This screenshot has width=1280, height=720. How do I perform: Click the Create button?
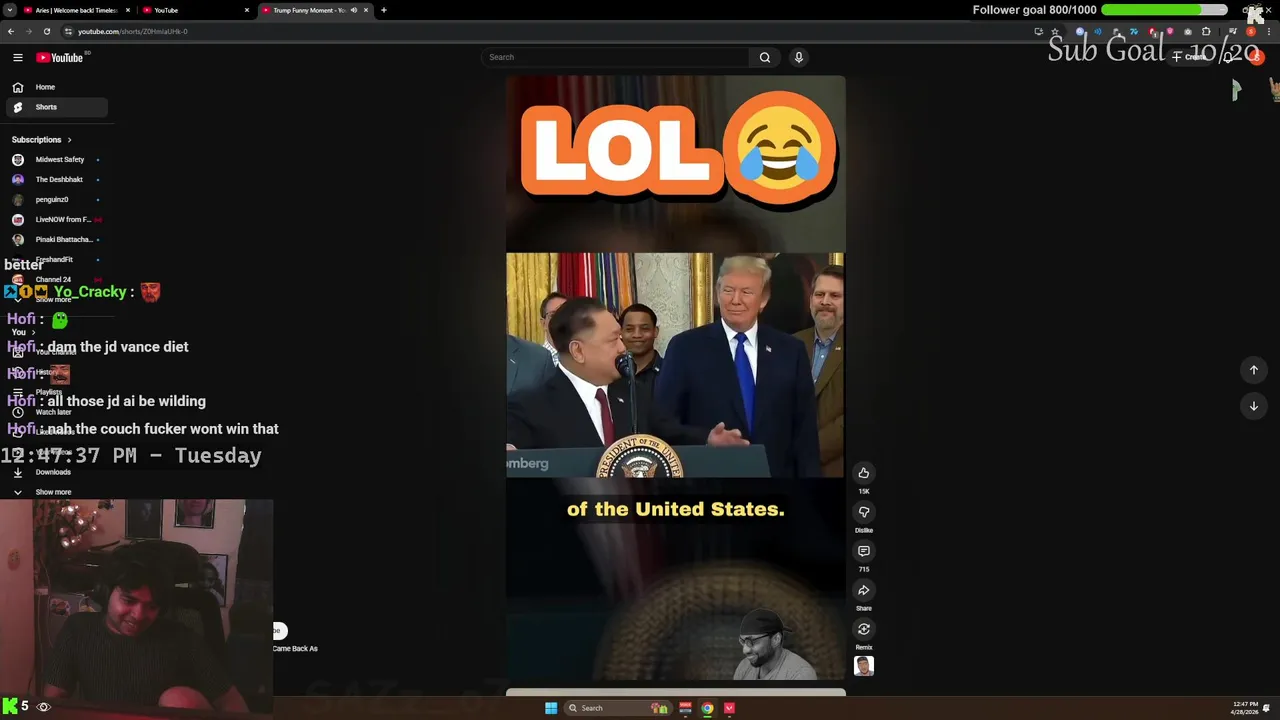tap(1191, 57)
